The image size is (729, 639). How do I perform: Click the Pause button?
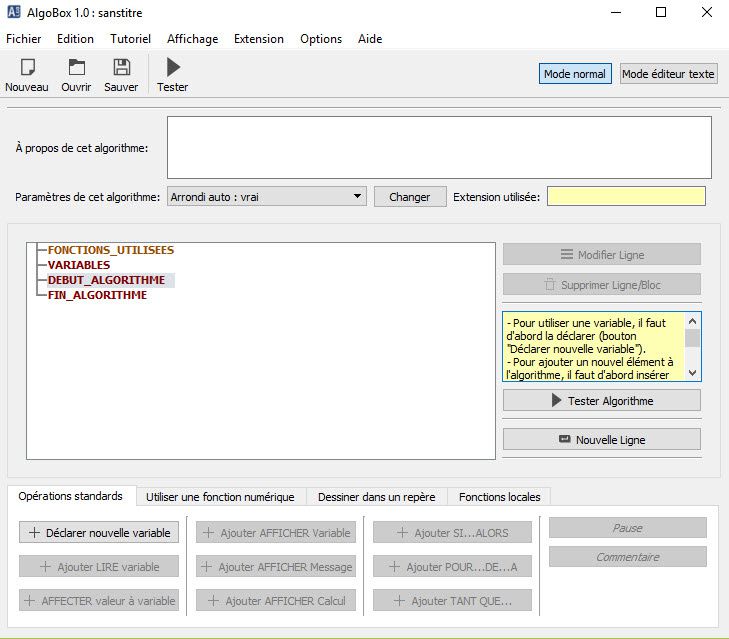pyautogui.click(x=628, y=528)
